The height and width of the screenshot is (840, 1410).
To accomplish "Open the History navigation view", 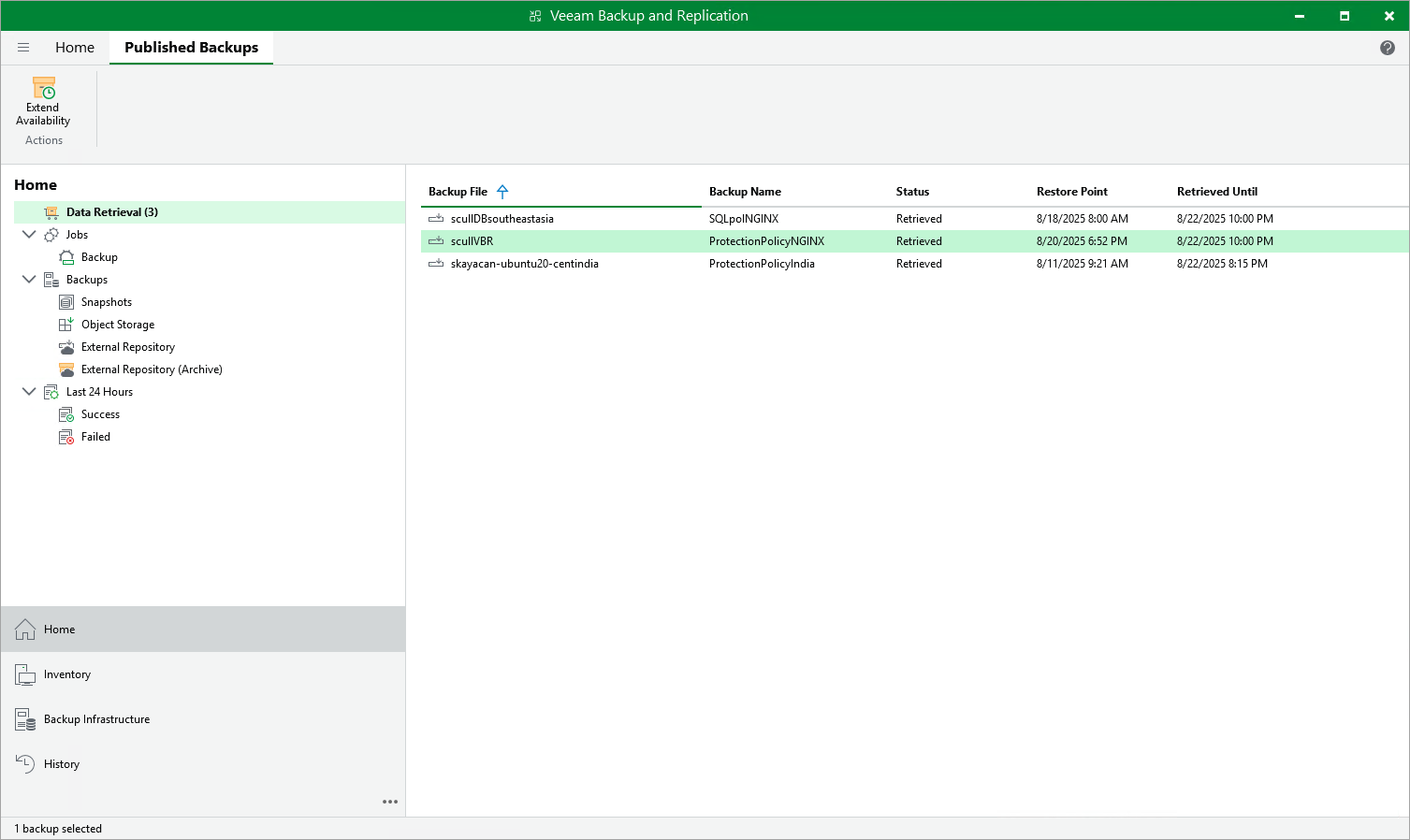I will (203, 764).
